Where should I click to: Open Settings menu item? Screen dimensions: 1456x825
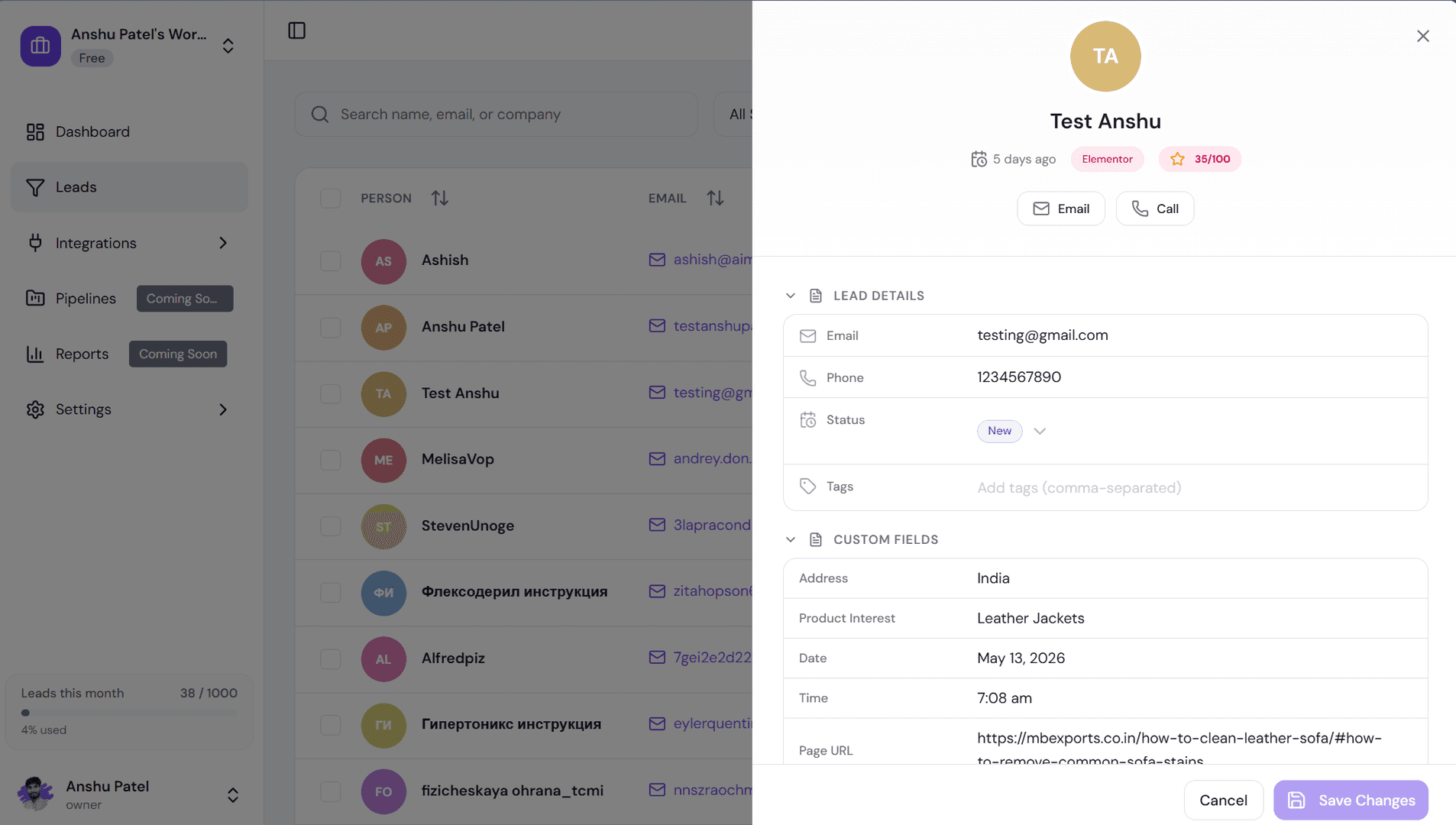coord(129,409)
